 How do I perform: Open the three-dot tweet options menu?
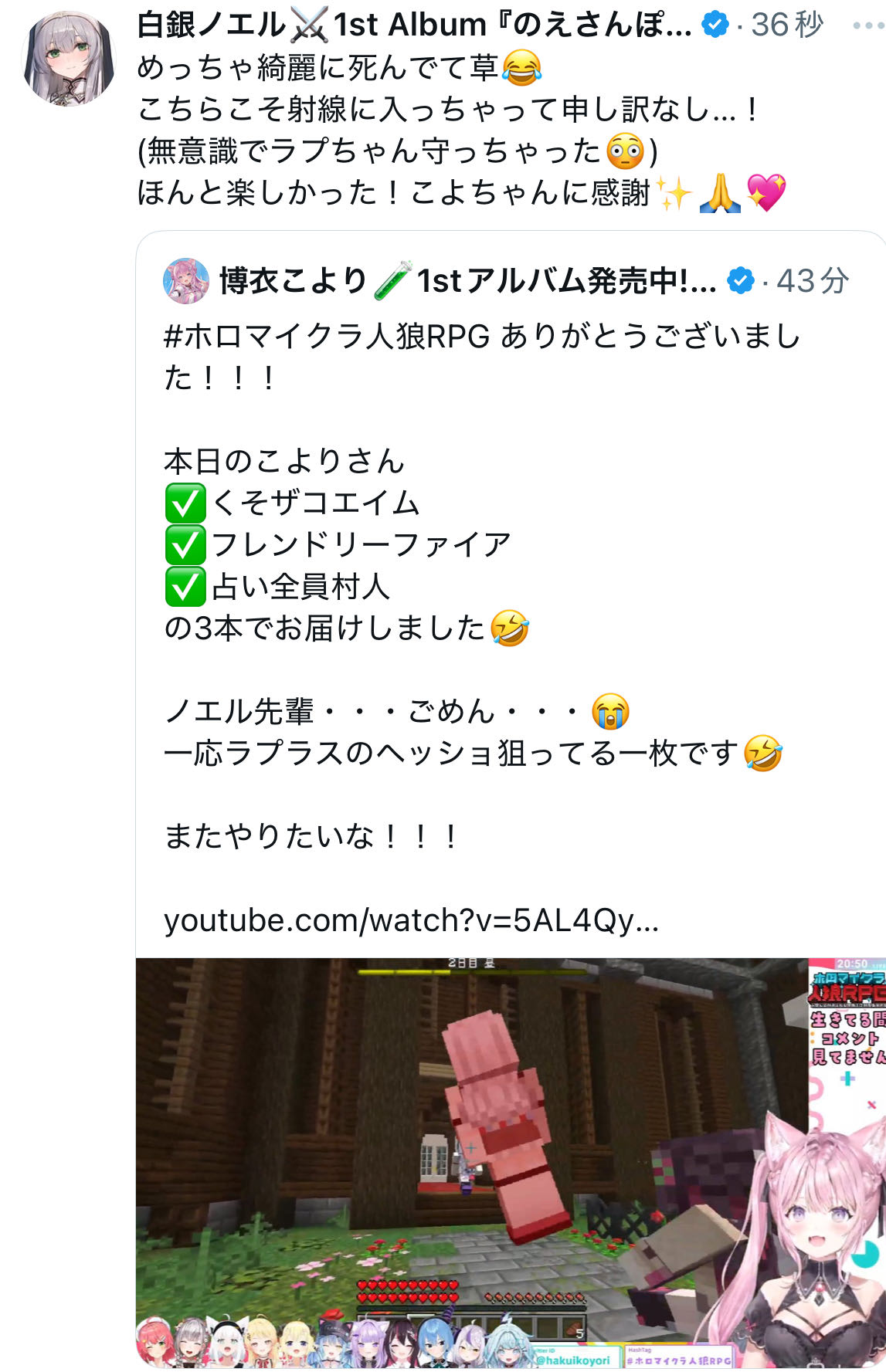pyautogui.click(x=868, y=25)
